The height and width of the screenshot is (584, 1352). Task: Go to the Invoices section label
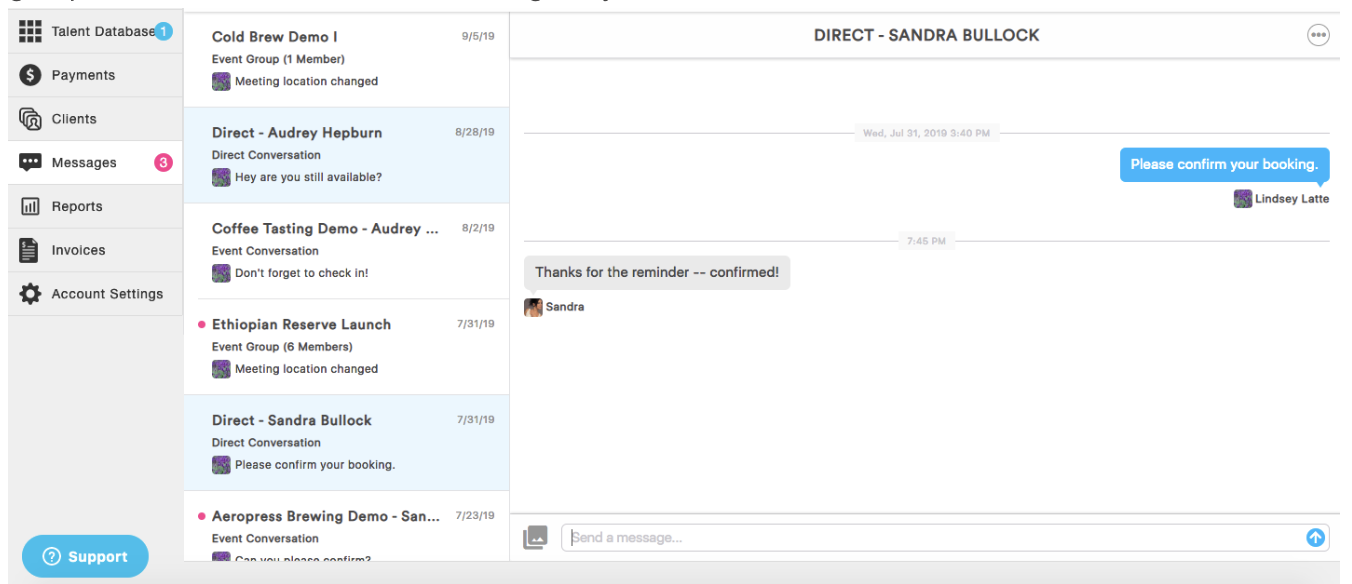[x=78, y=251]
